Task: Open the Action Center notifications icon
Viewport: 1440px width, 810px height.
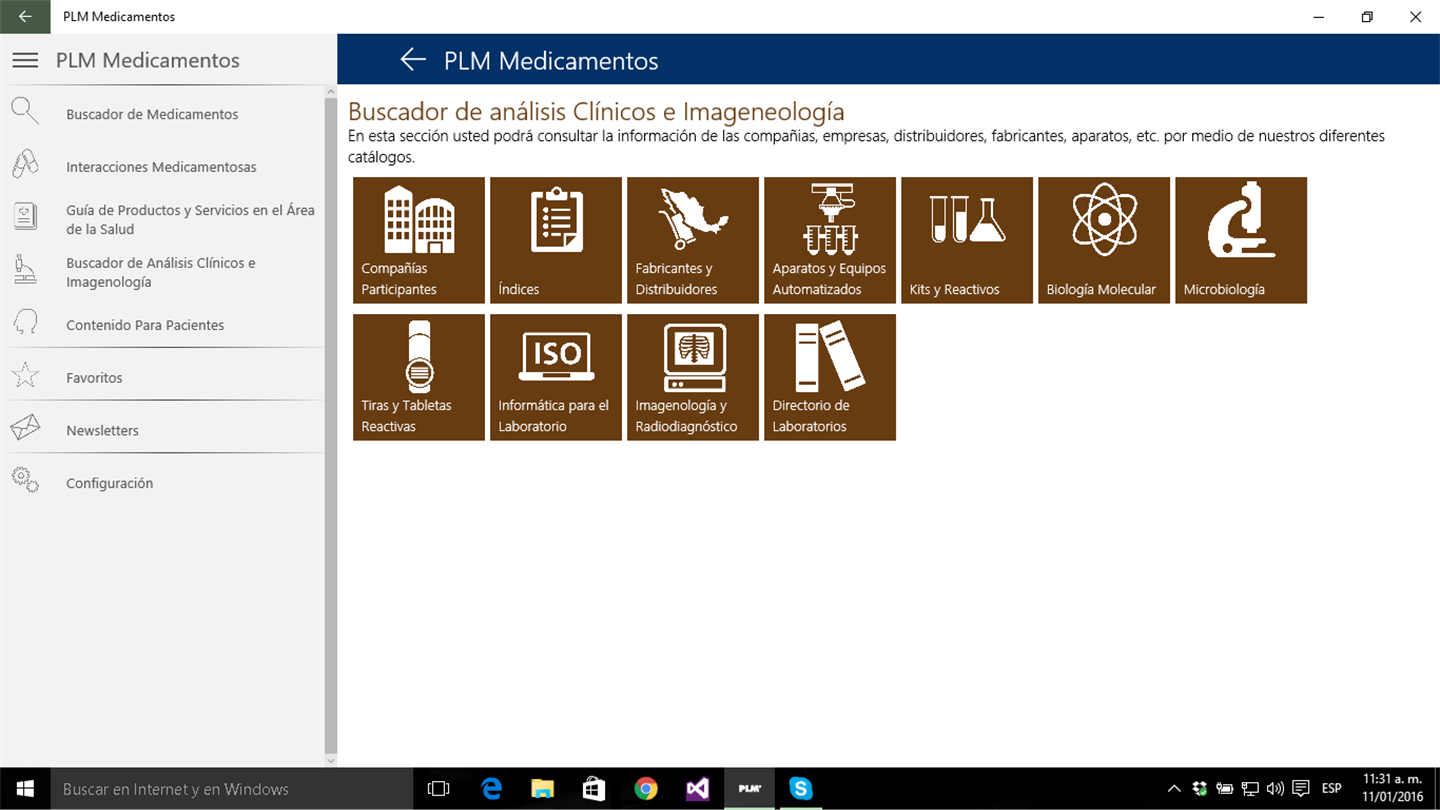Action: click(x=1301, y=789)
